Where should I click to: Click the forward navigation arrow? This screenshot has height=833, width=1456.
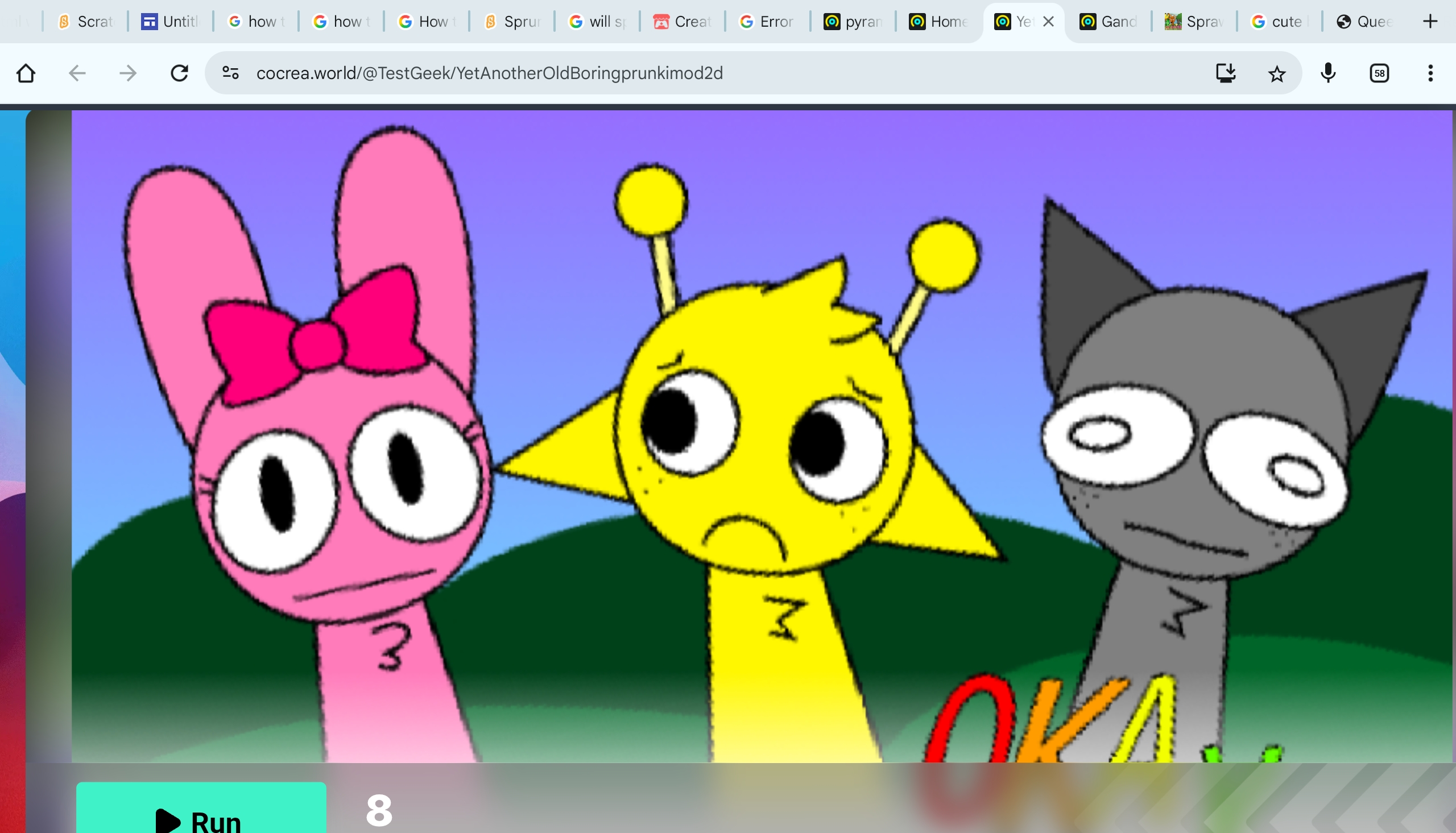coord(128,73)
